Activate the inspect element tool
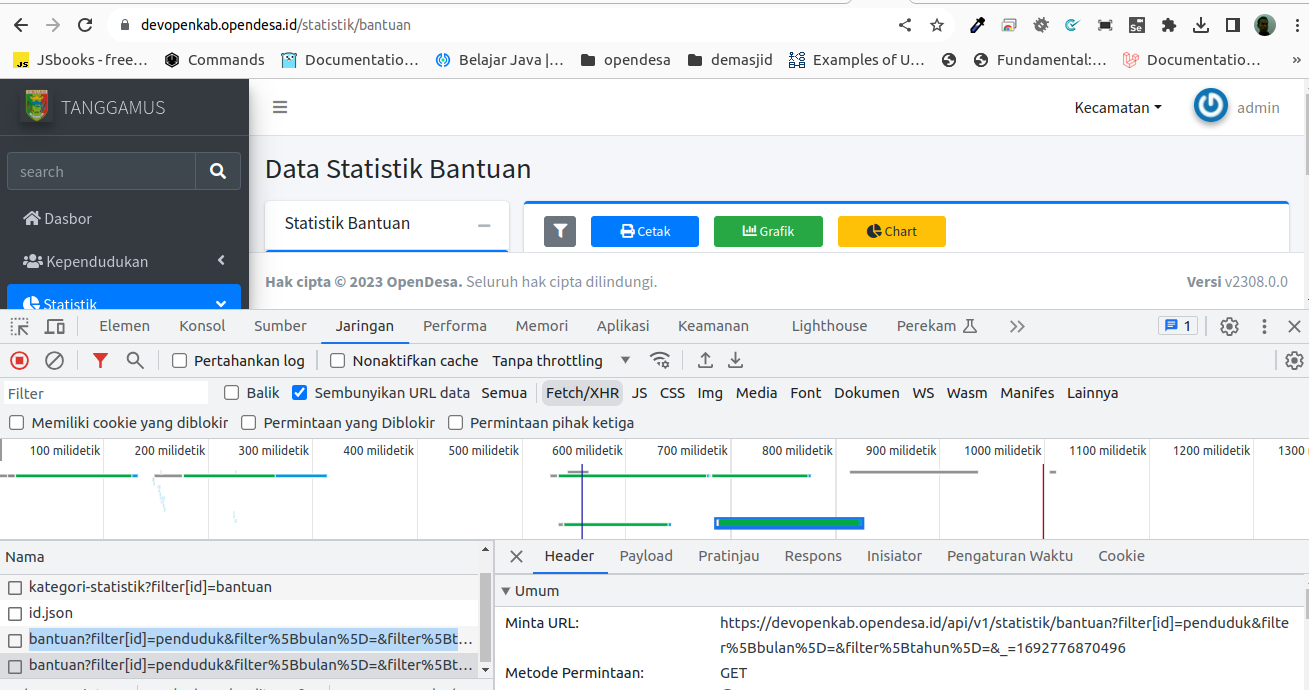The width and height of the screenshot is (1309, 690). pyautogui.click(x=18, y=325)
